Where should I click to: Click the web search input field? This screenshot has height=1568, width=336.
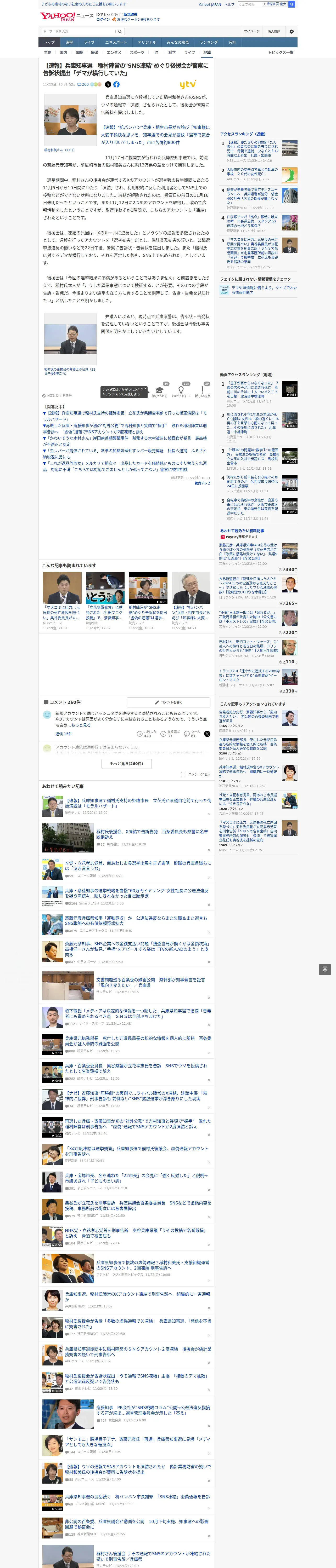[249, 4]
